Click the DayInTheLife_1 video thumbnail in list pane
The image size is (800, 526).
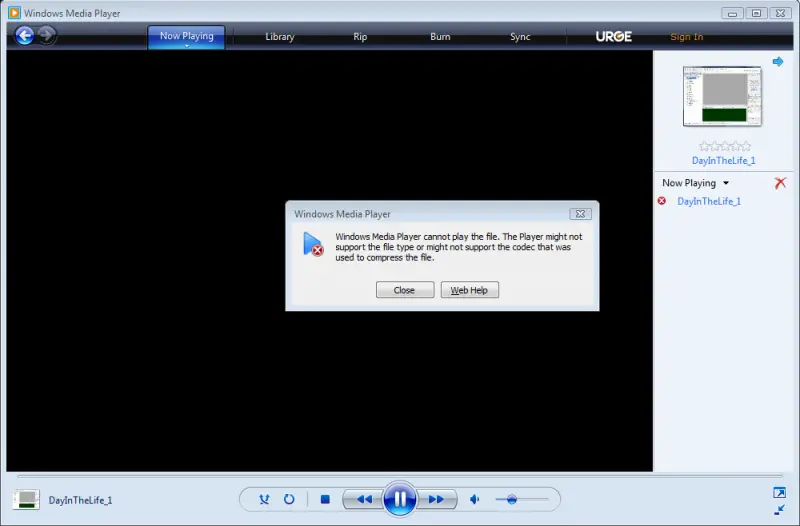tap(722, 96)
